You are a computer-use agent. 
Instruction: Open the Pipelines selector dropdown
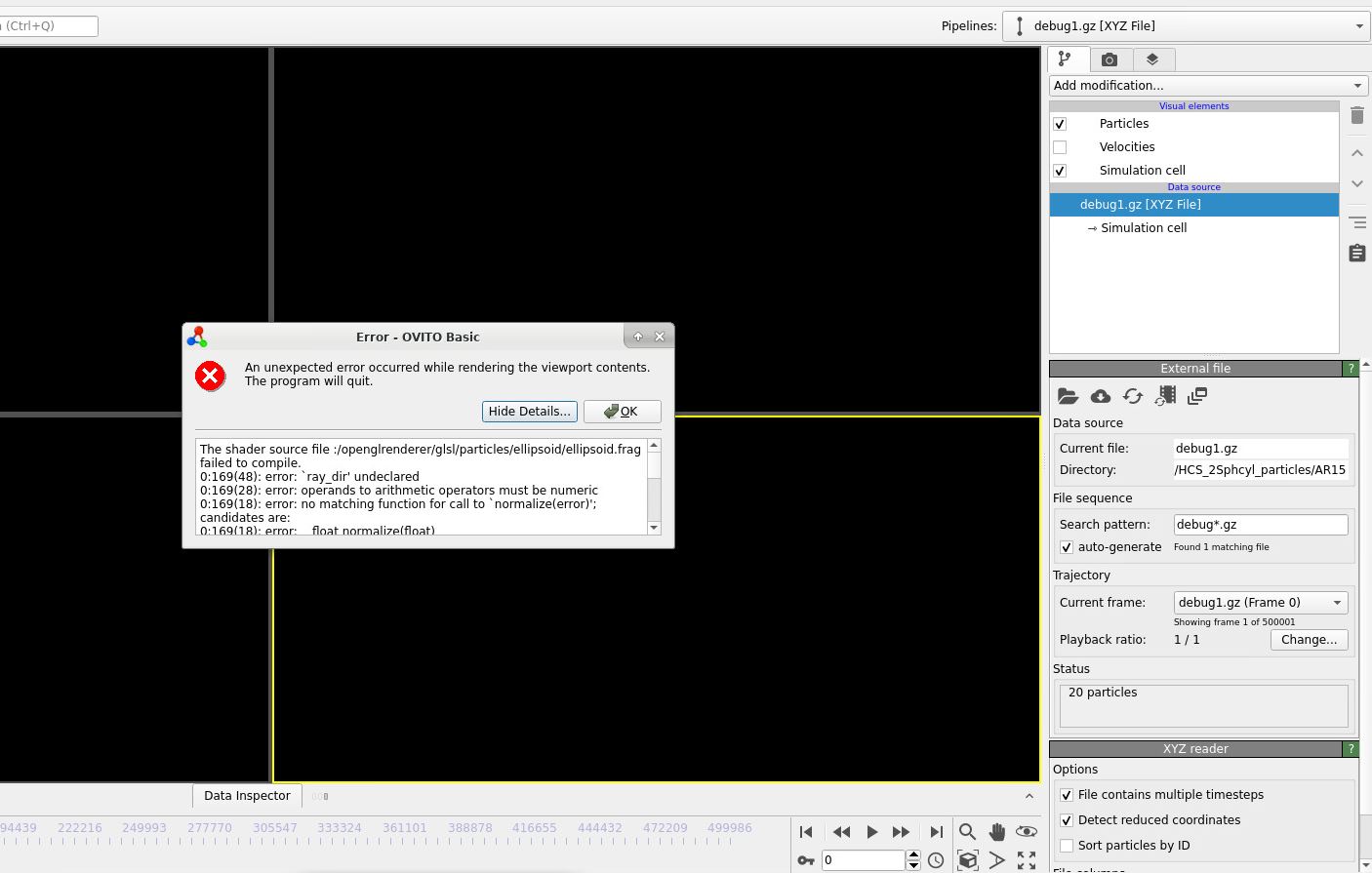1359,25
